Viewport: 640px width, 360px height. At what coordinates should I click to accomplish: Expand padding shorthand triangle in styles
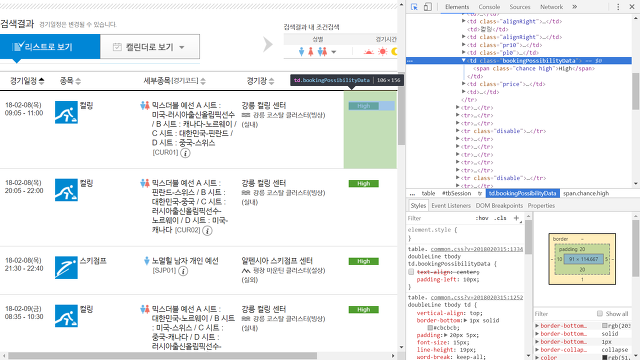pyautogui.click(x=447, y=335)
